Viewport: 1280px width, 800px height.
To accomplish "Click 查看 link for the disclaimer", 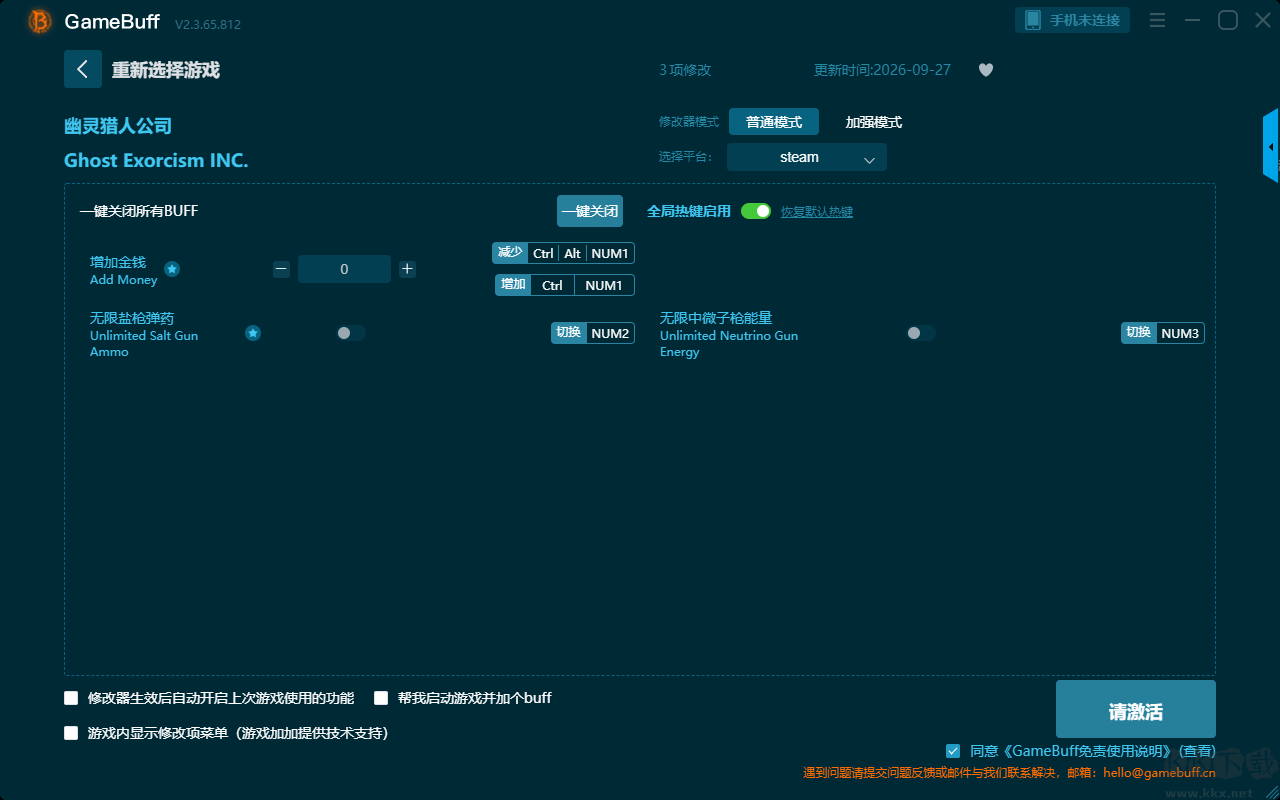I will click(x=1197, y=751).
